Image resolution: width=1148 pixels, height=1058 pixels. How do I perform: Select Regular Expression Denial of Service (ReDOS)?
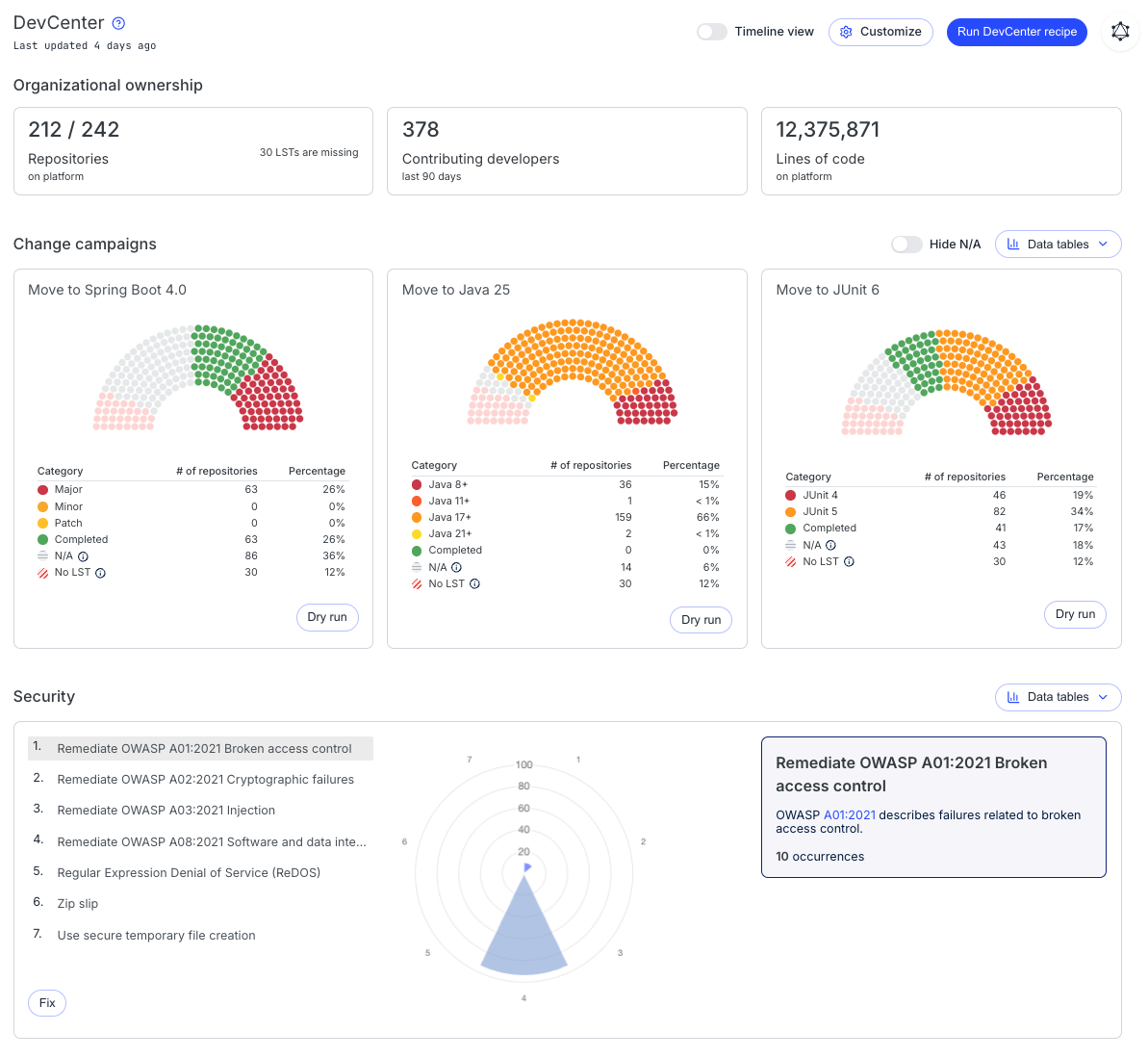(200, 872)
